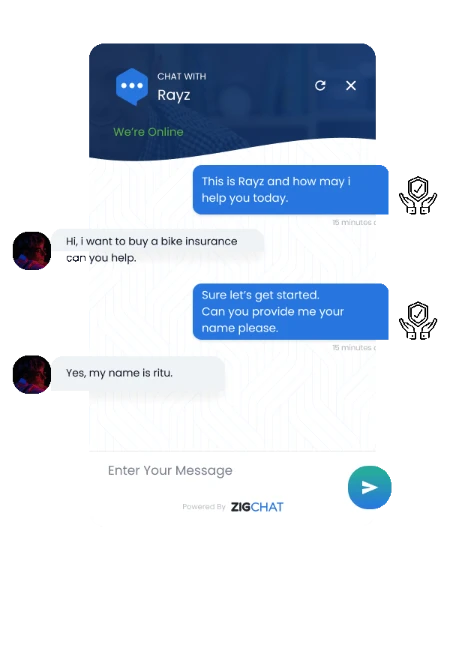Open the user avatar beside bike insurance message
The width and height of the screenshot is (450, 645).
pos(32,251)
